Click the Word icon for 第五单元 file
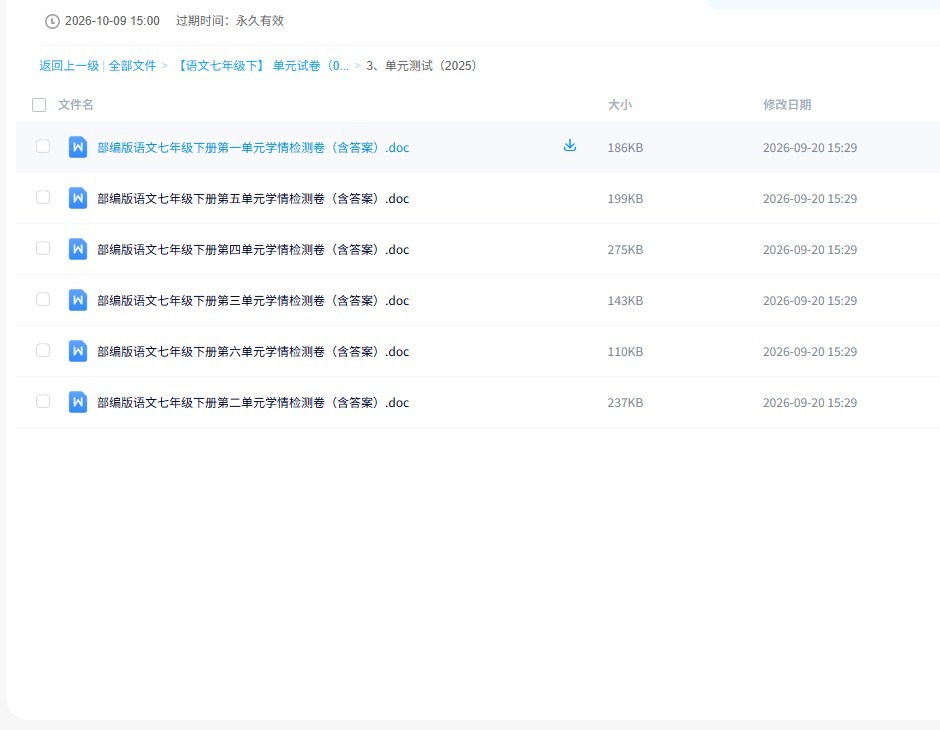940x730 pixels. pos(78,198)
